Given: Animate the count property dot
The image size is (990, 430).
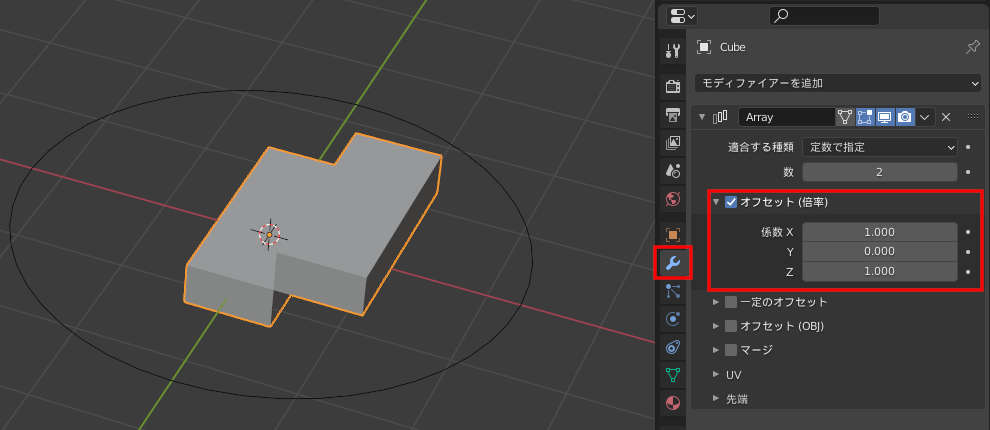Looking at the screenshot, I should [x=969, y=172].
